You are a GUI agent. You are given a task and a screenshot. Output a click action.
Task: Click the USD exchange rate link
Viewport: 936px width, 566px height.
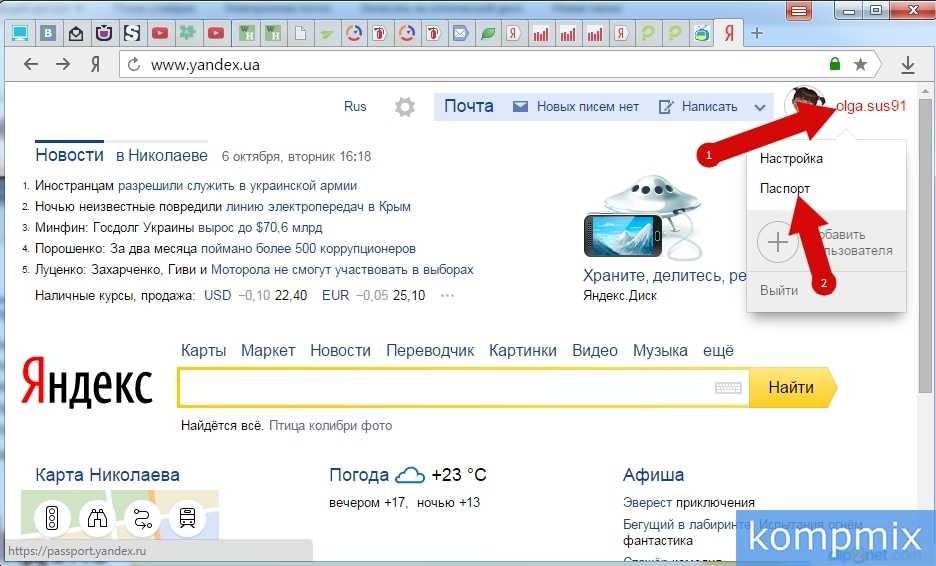[217, 296]
